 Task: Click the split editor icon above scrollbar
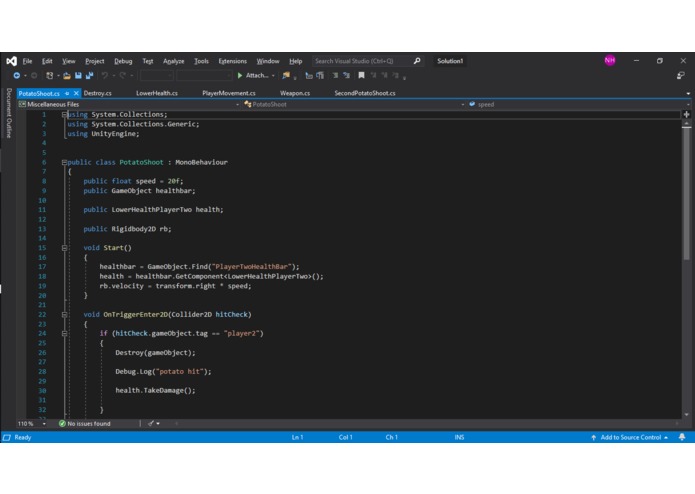pyautogui.click(x=686, y=114)
